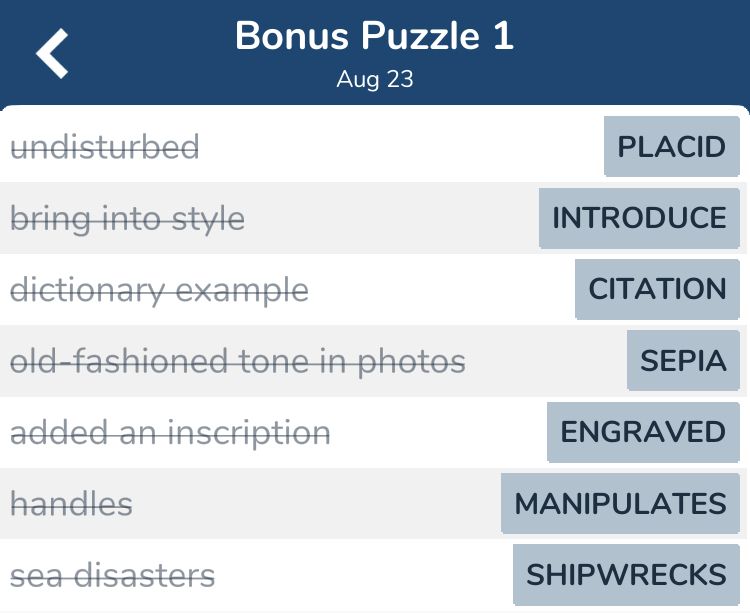Select the PLACID answer tile
Viewport: 750px width, 613px height.
tap(671, 147)
